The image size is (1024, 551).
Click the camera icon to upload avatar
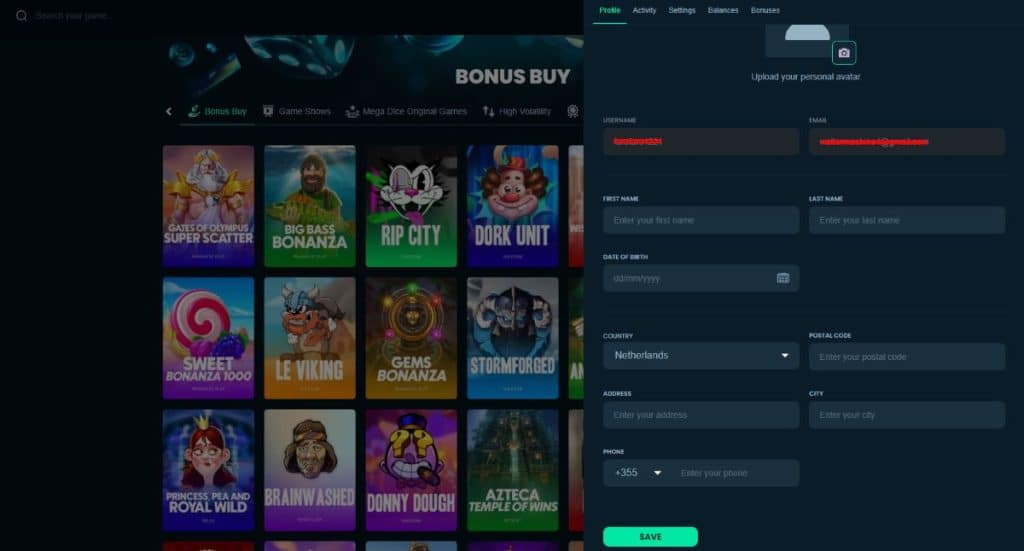844,53
